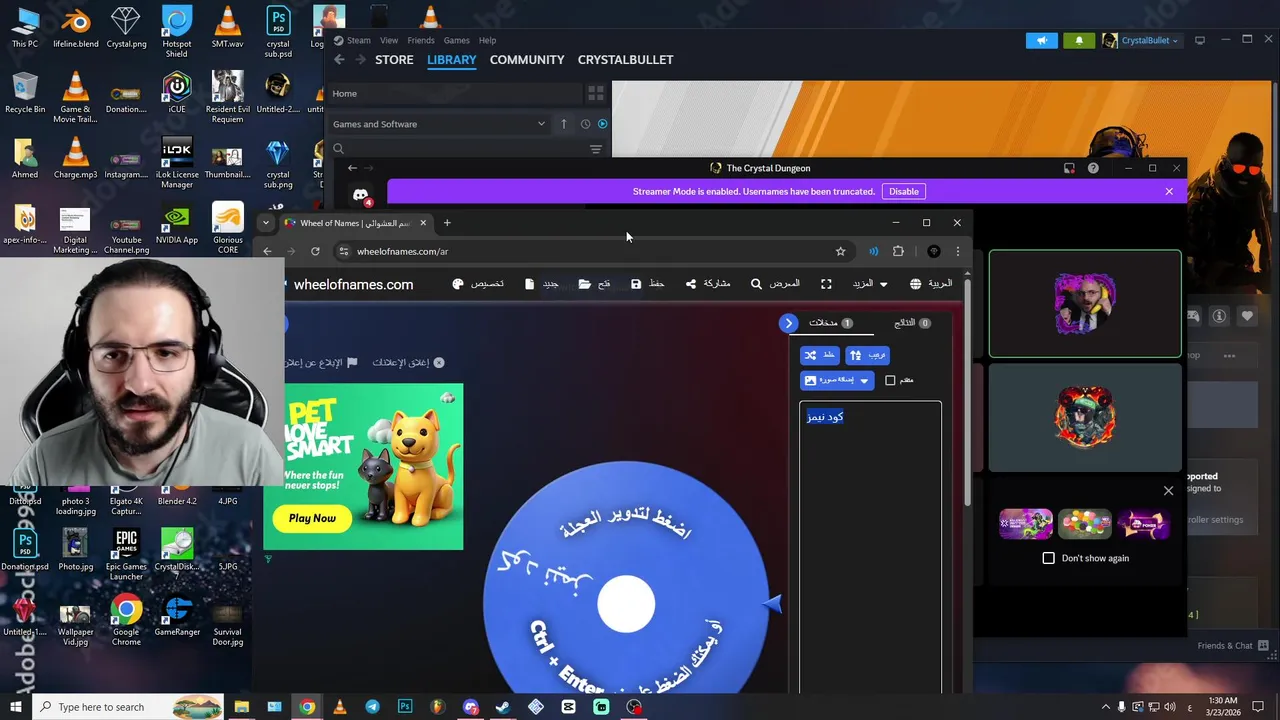Switch to the results tab showing 0

point(911,323)
